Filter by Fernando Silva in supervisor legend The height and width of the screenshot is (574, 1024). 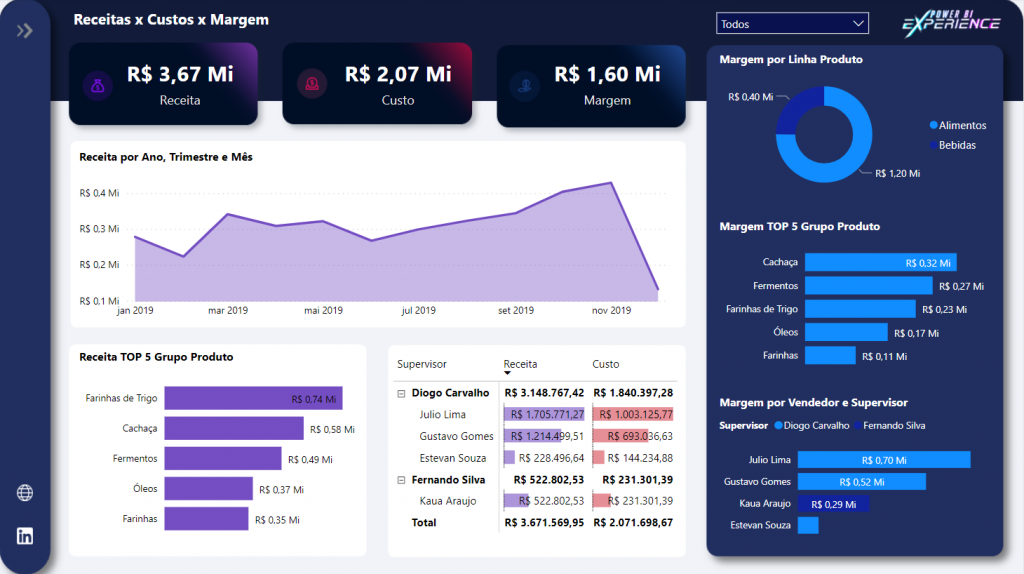coord(892,425)
